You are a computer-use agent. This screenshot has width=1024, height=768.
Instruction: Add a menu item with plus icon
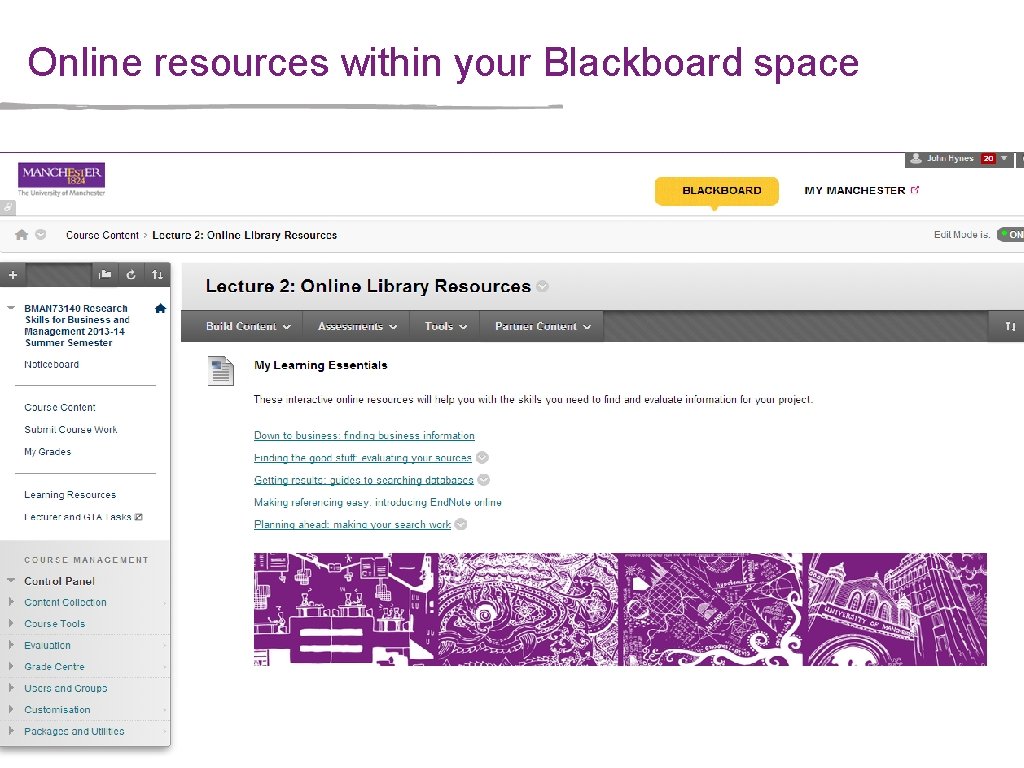12,275
